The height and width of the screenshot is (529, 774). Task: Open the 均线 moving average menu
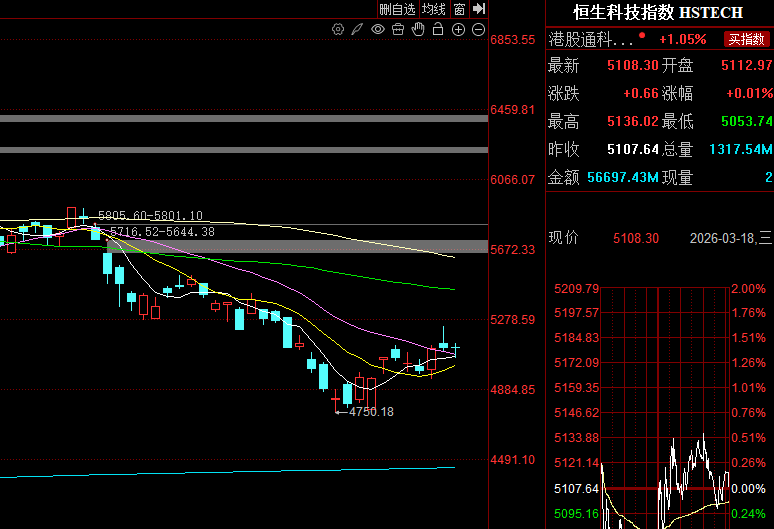coord(433,9)
